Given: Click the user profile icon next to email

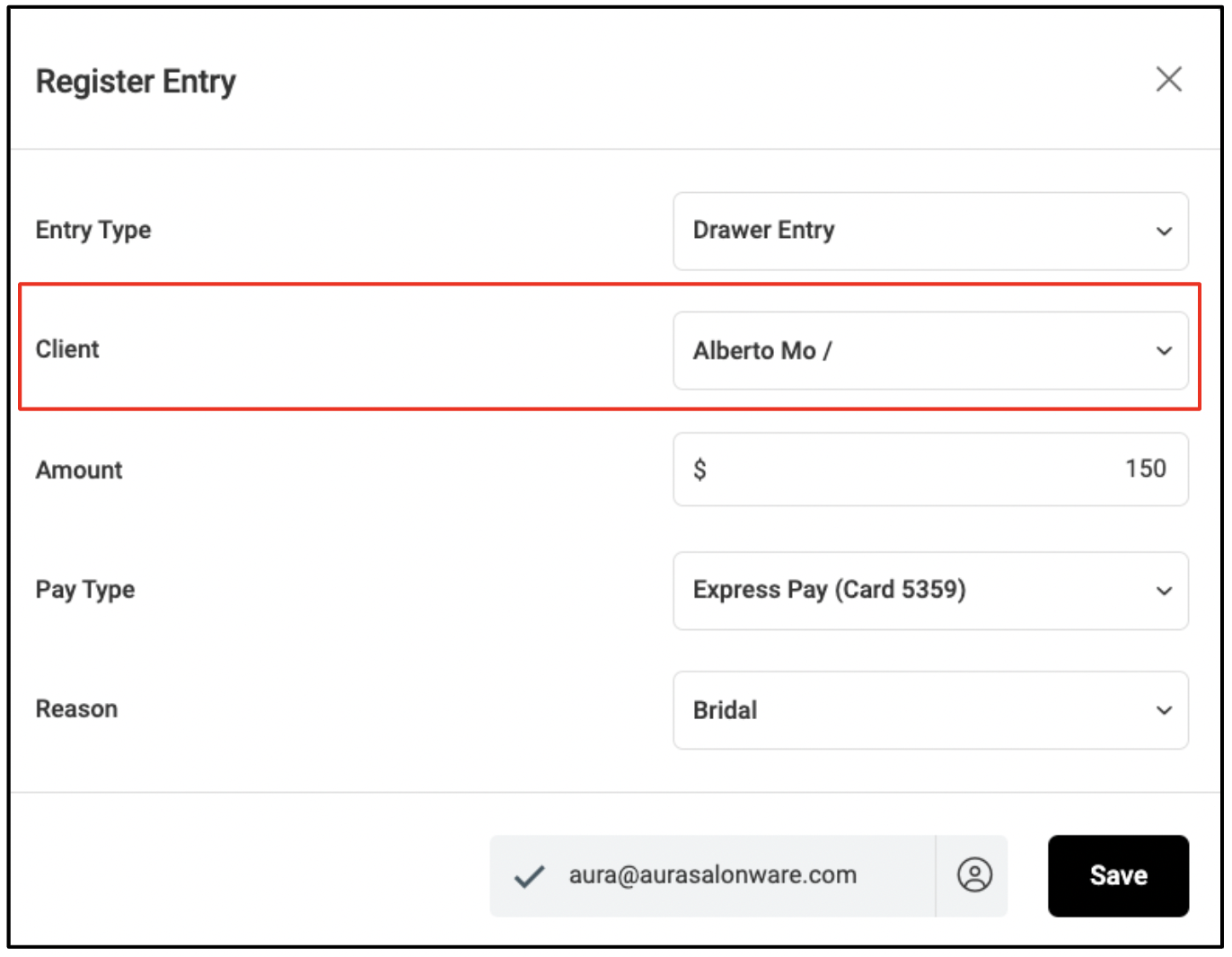Looking at the screenshot, I should (974, 874).
